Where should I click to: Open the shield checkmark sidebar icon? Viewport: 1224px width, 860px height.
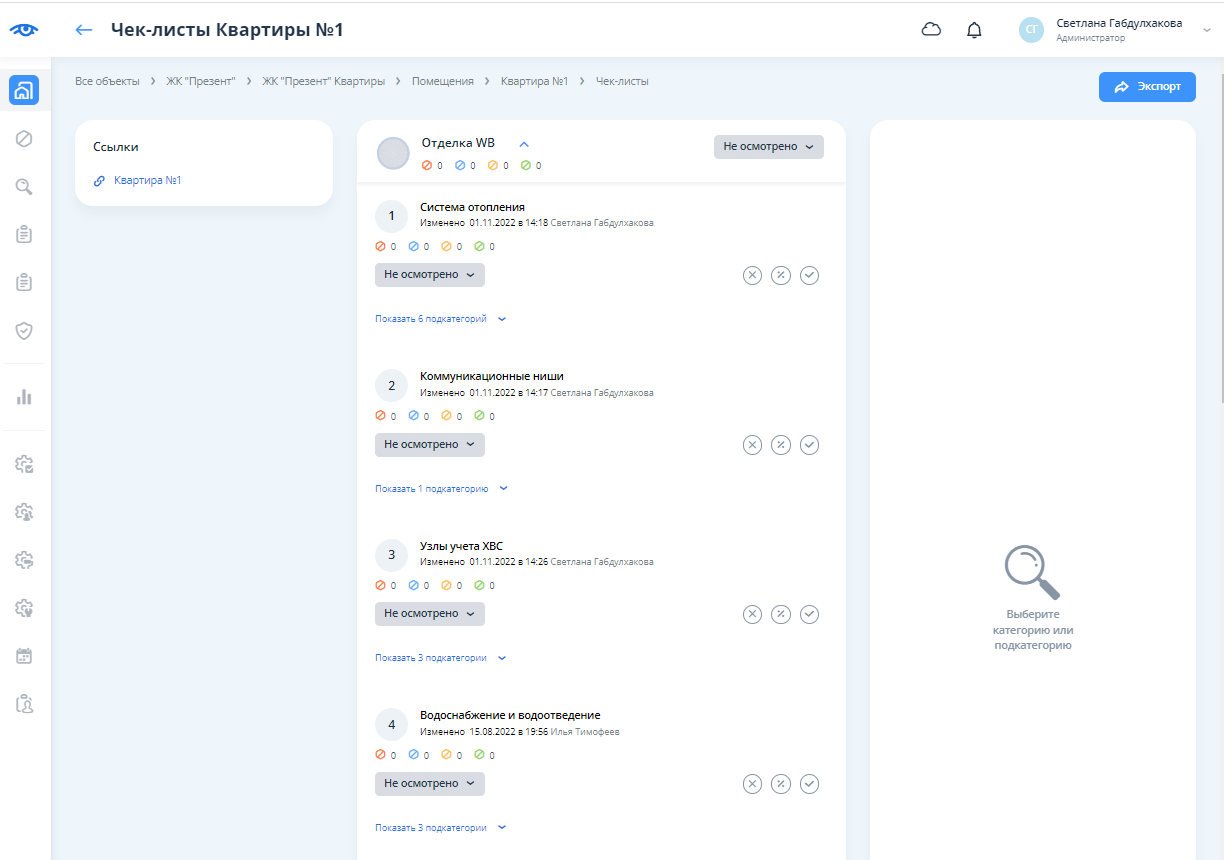tap(25, 330)
